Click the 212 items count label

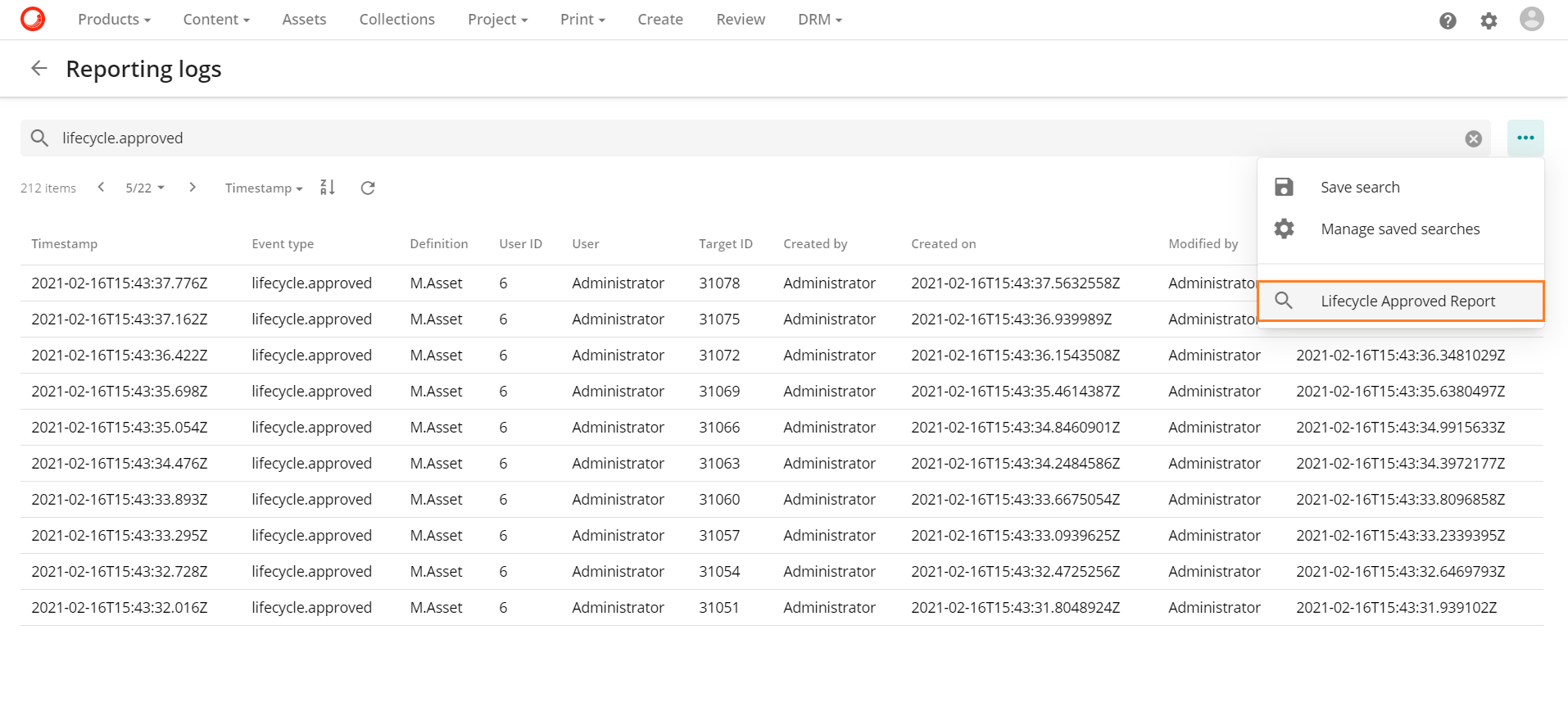click(x=48, y=188)
